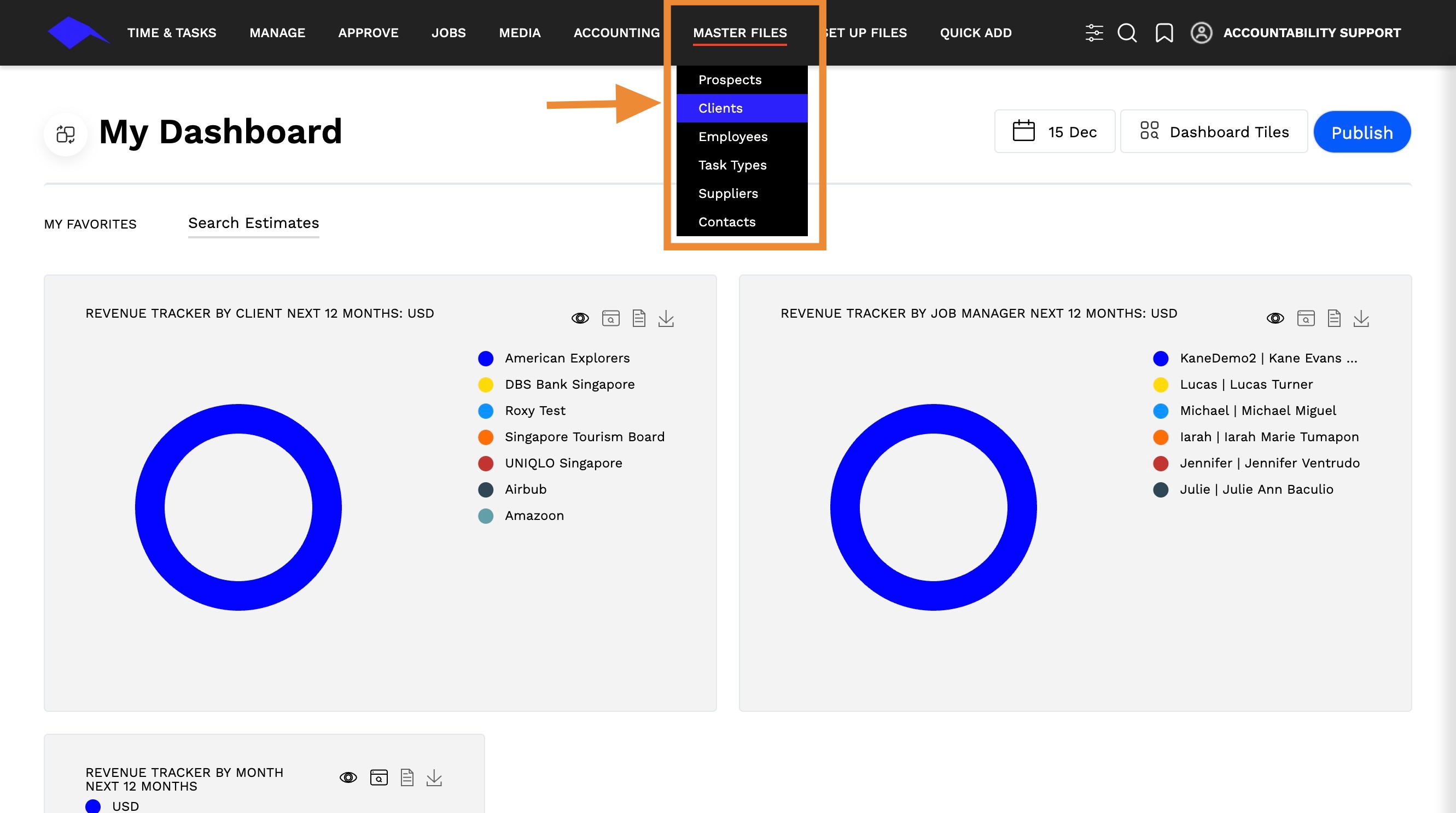
Task: Click the user profile avatar icon
Action: [1201, 33]
